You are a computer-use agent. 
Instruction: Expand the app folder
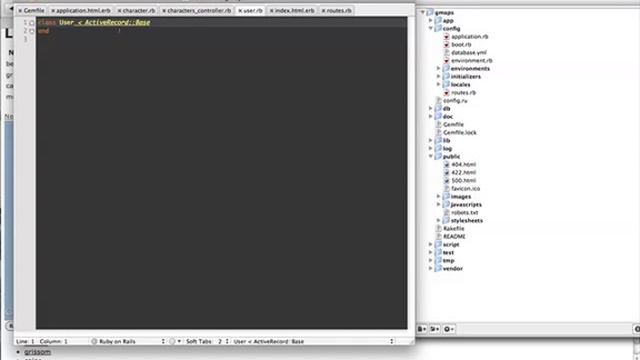coord(431,20)
